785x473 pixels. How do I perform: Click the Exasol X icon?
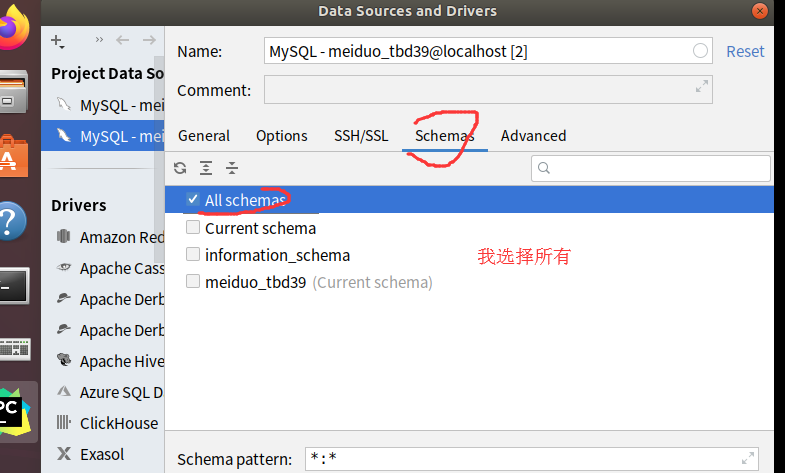pos(64,453)
